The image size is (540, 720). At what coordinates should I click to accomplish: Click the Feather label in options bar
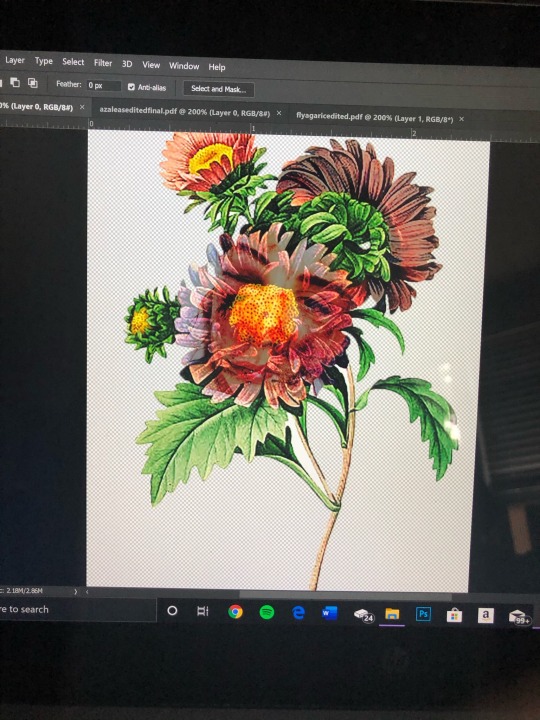[x=68, y=84]
